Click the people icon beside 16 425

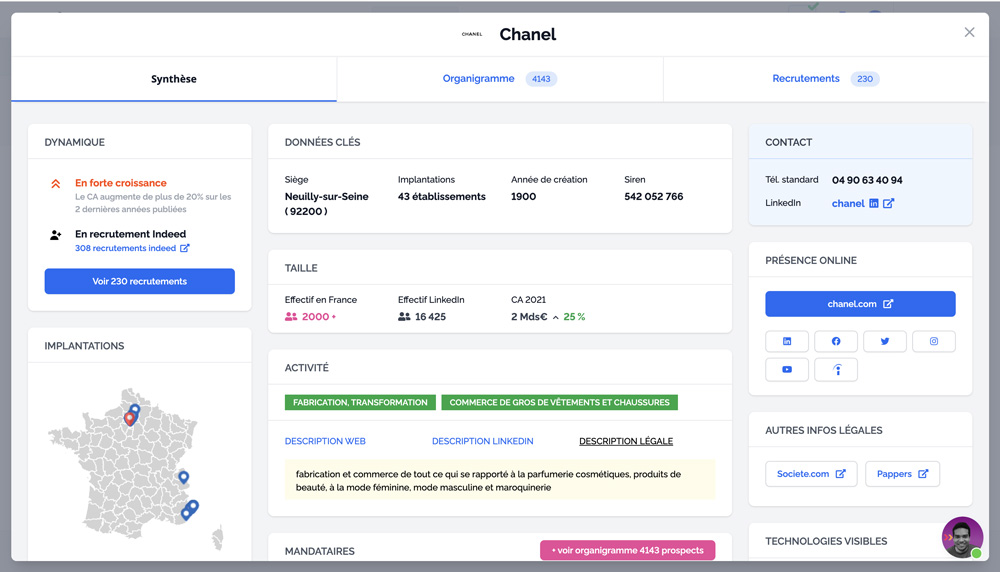(404, 316)
